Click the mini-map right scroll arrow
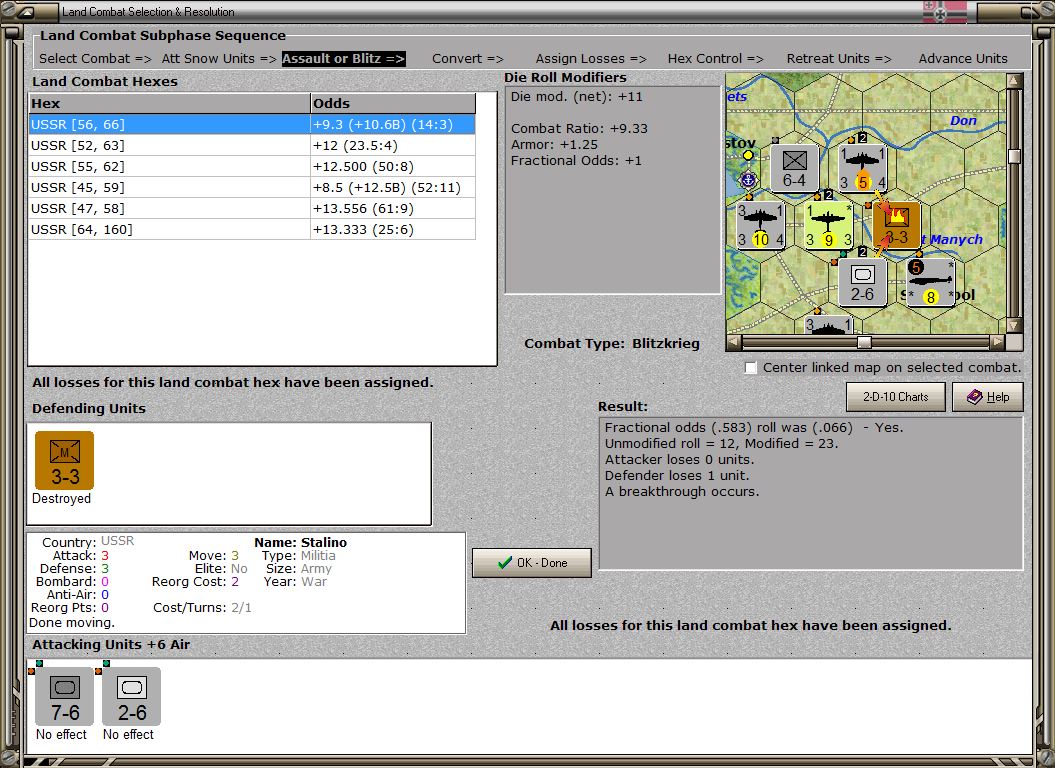 (996, 342)
